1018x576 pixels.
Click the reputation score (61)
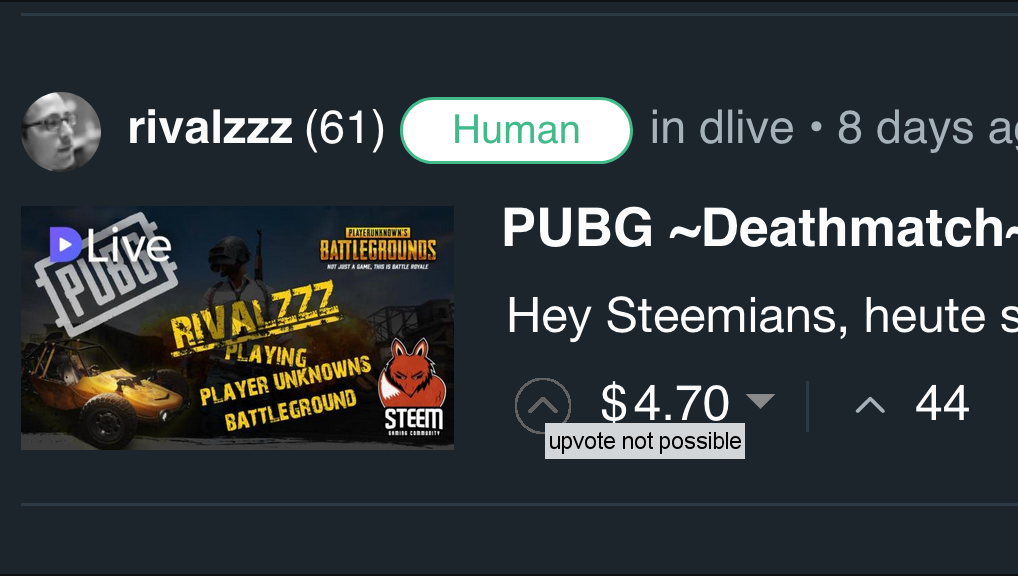click(x=345, y=129)
